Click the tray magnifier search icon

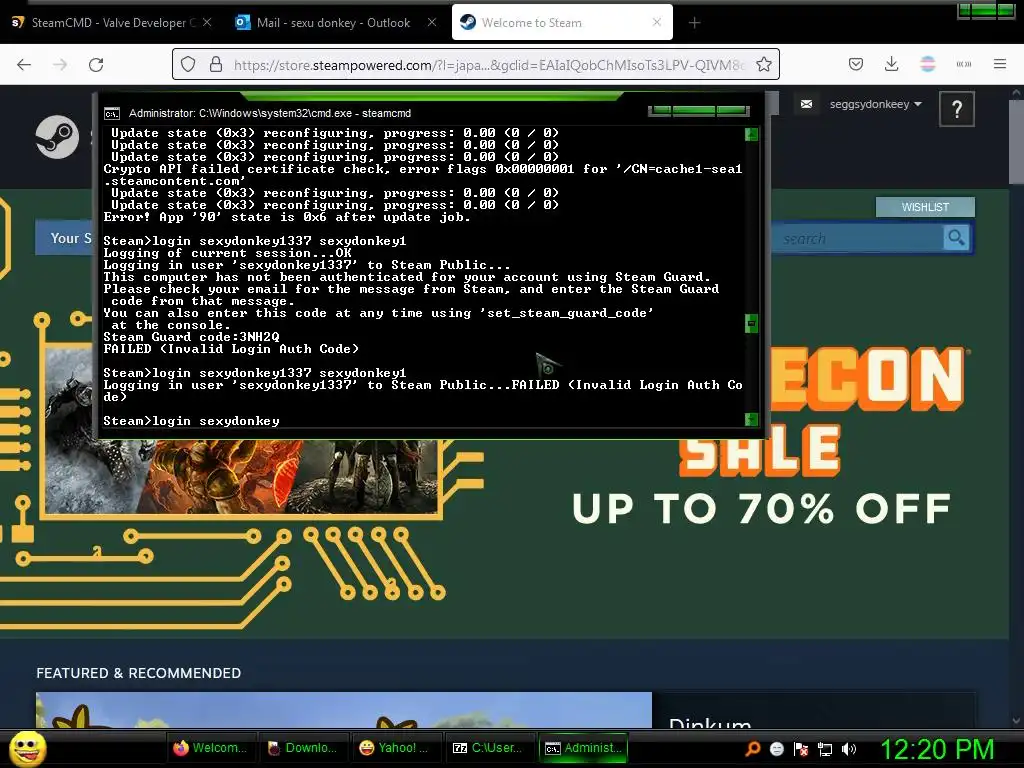pyautogui.click(x=752, y=749)
